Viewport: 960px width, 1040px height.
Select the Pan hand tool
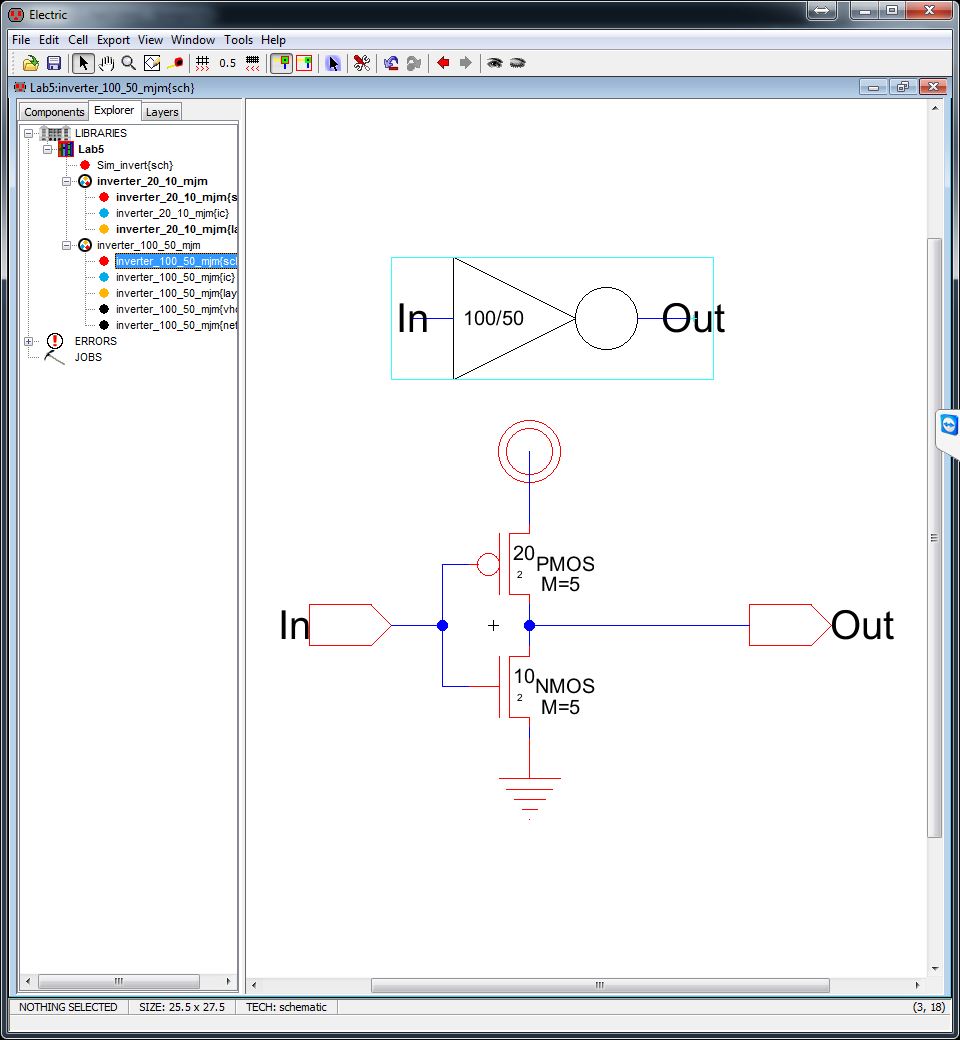[107, 63]
